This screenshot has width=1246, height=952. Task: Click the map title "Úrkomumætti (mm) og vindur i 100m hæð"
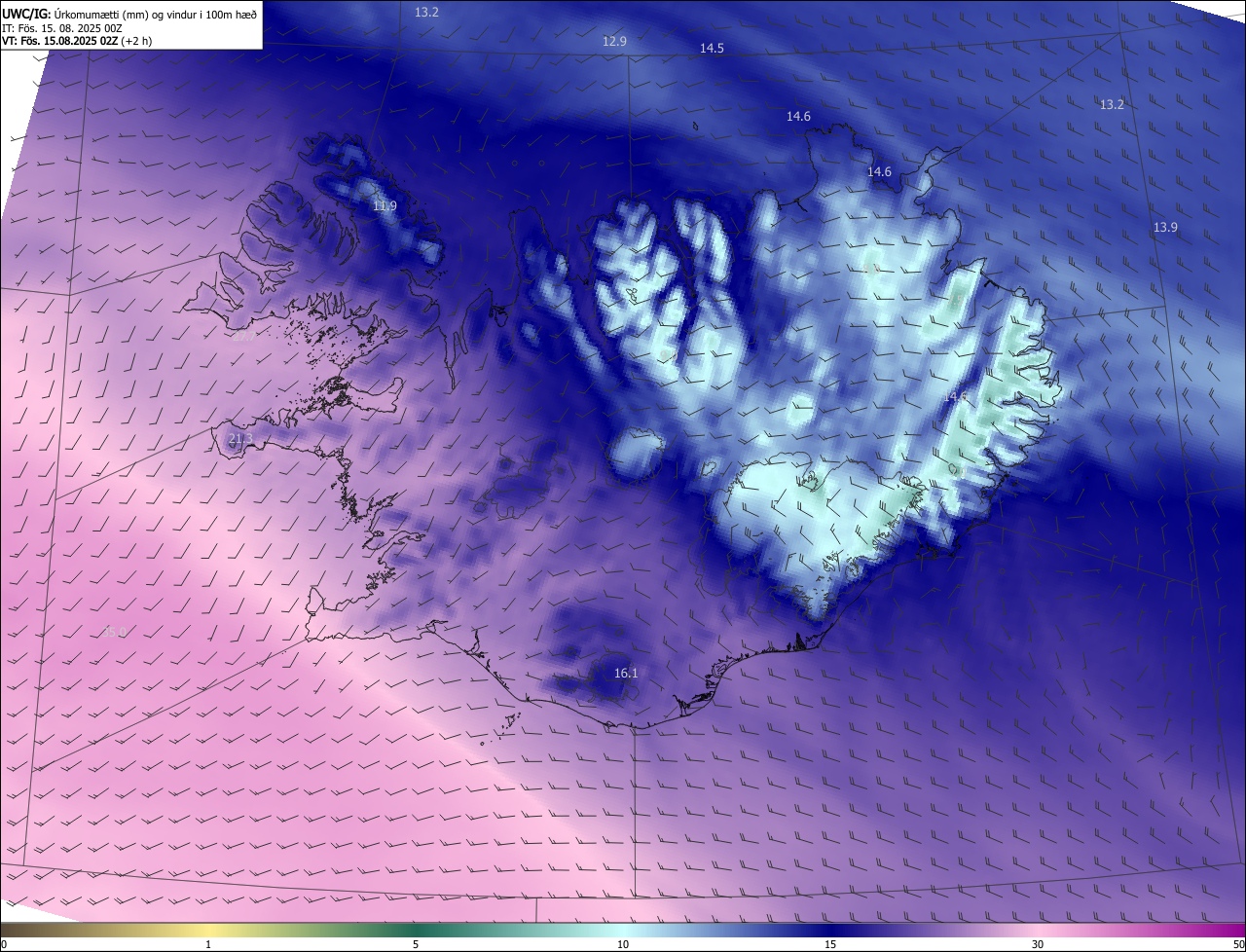point(156,14)
